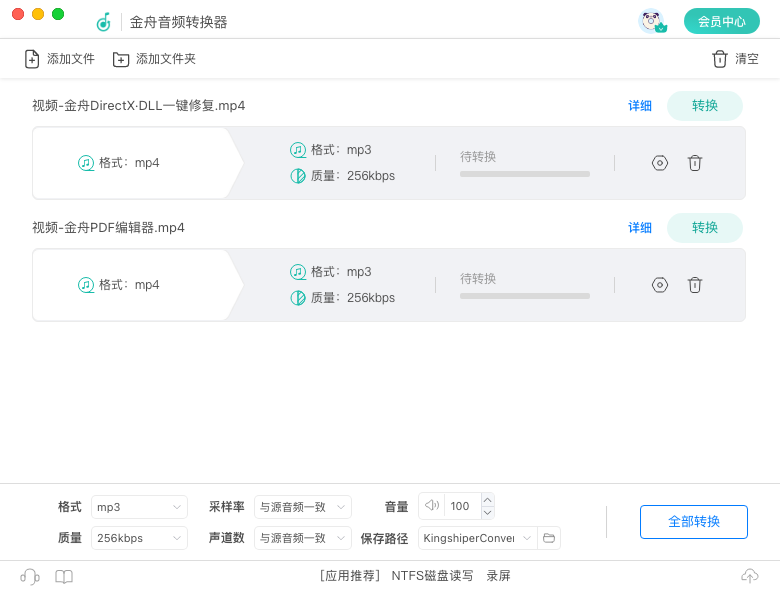Viewport: 780px width, 590px height.
Task: Click the 会员中心 button
Action: tap(722, 21)
